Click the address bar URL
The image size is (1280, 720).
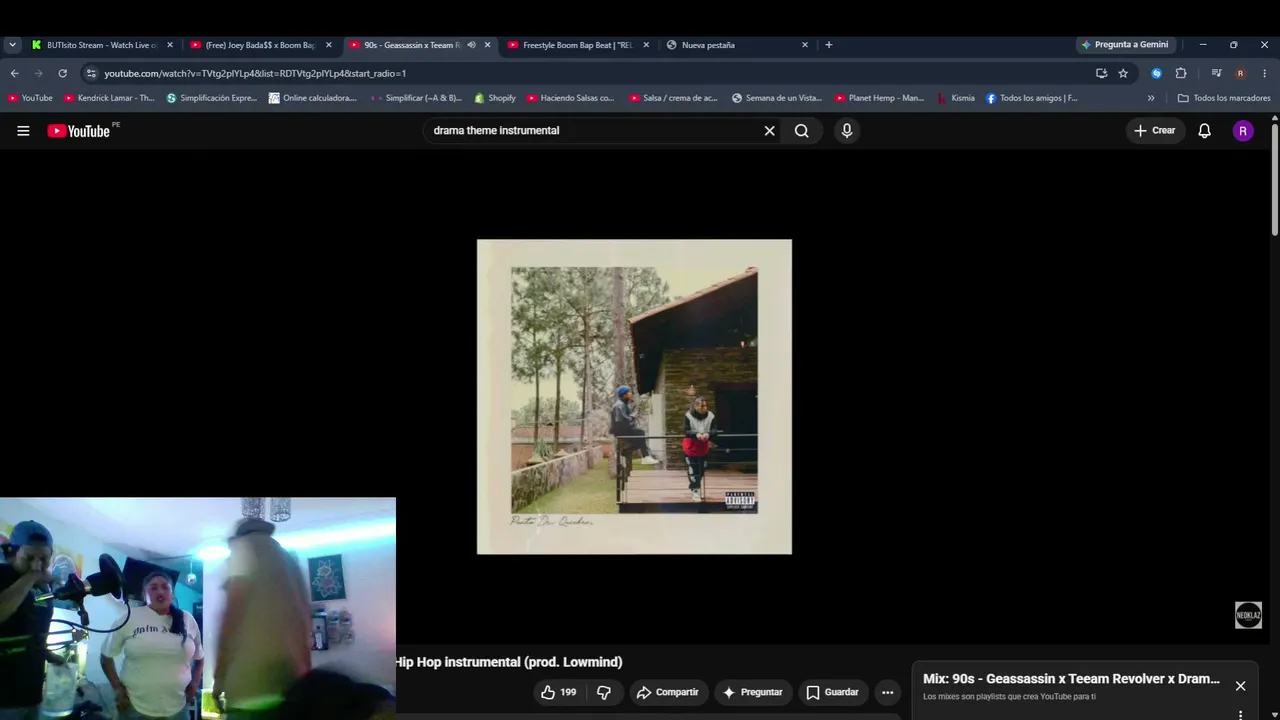255,73
